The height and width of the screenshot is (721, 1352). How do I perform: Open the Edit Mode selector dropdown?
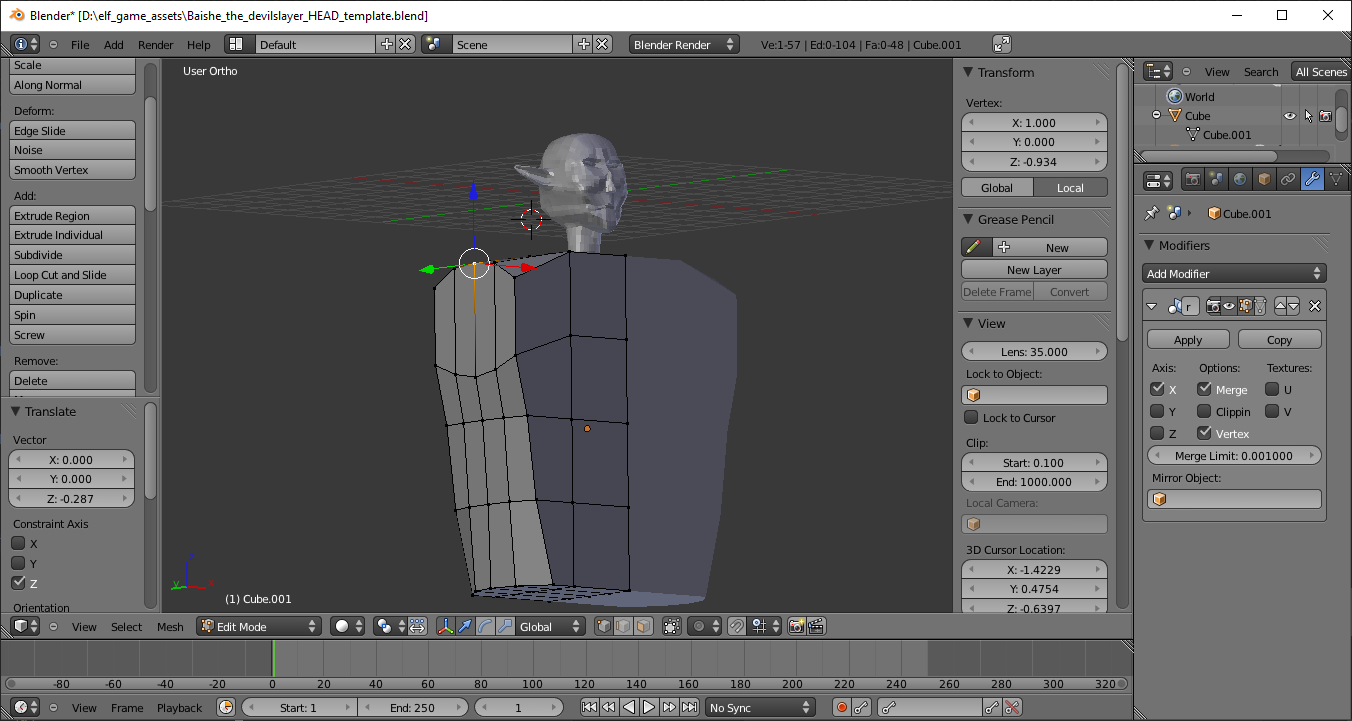click(x=259, y=627)
